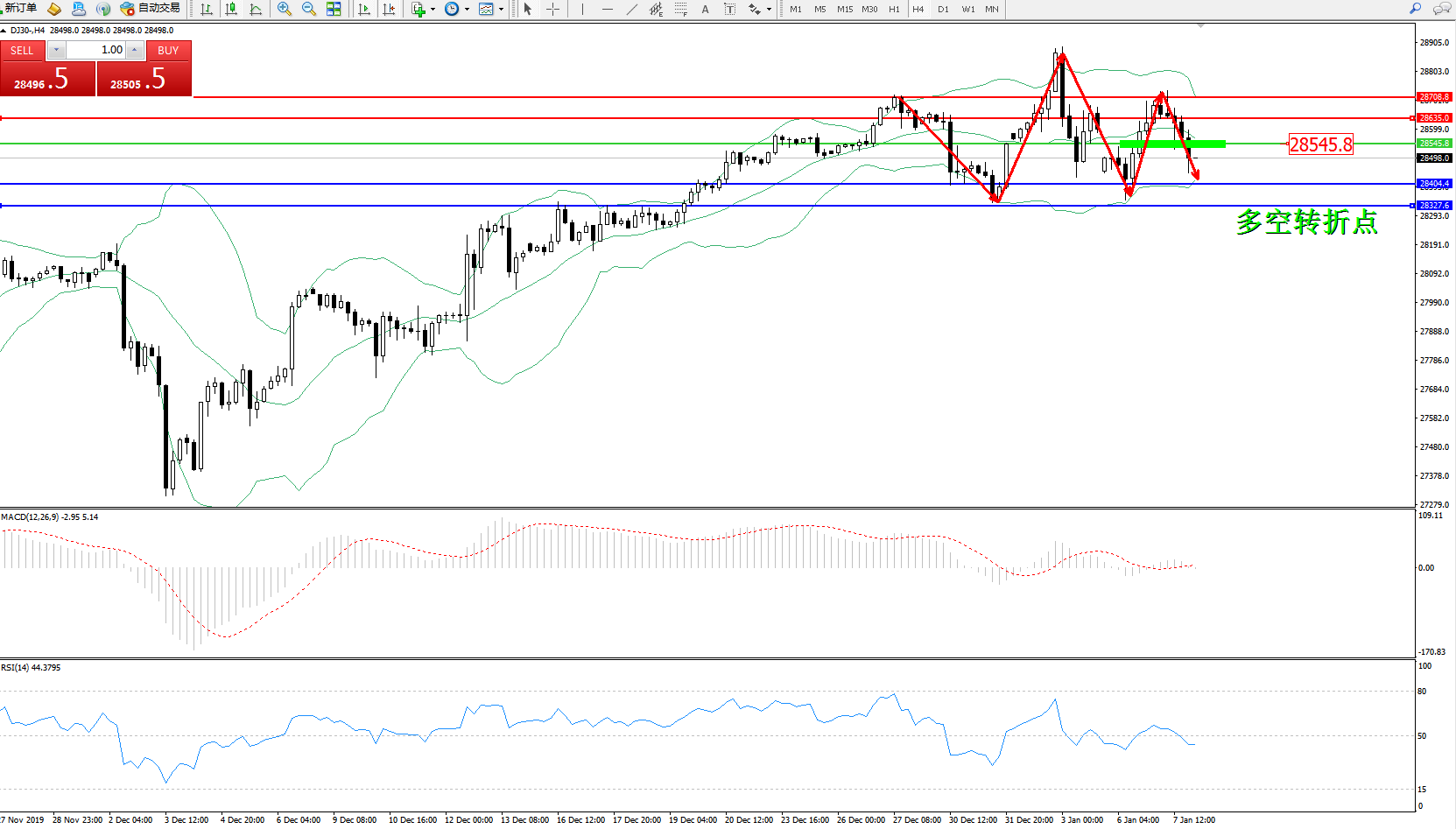Click the lot size volume field
Image resolution: width=1456 pixels, height=829 pixels.
(95, 50)
